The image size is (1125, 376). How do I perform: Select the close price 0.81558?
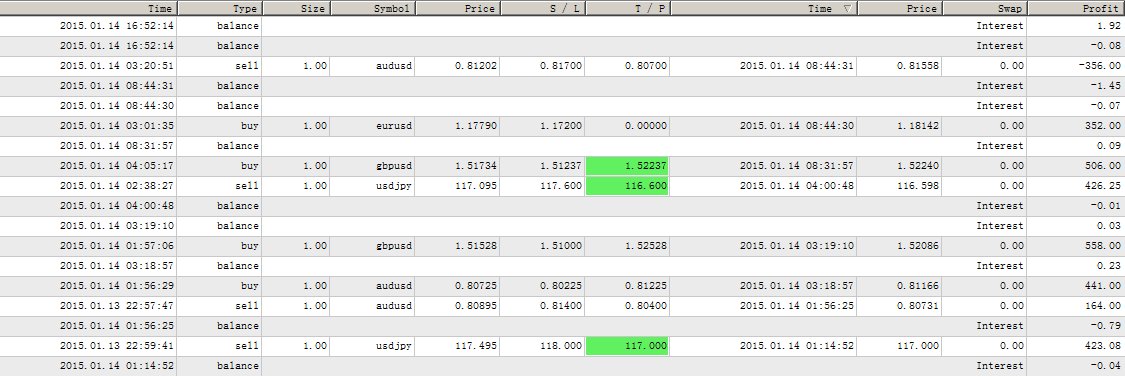click(918, 65)
